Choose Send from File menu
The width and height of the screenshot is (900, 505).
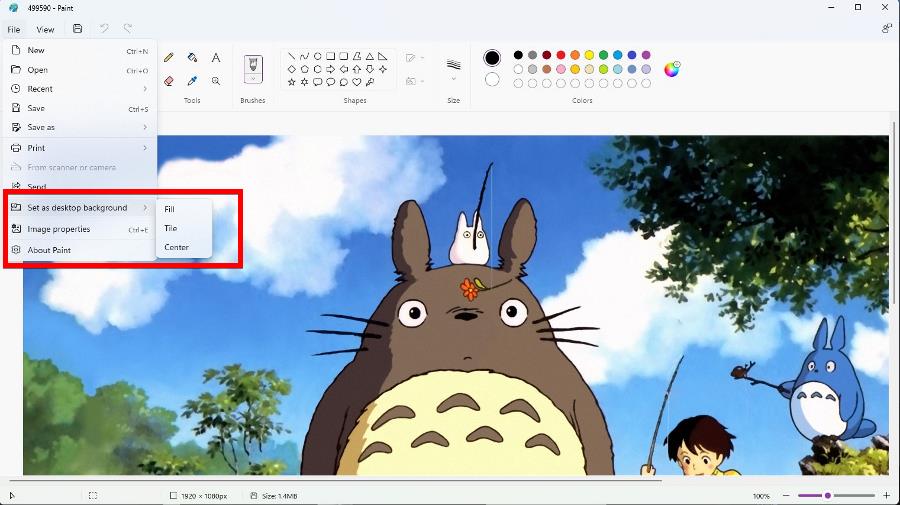(80, 187)
